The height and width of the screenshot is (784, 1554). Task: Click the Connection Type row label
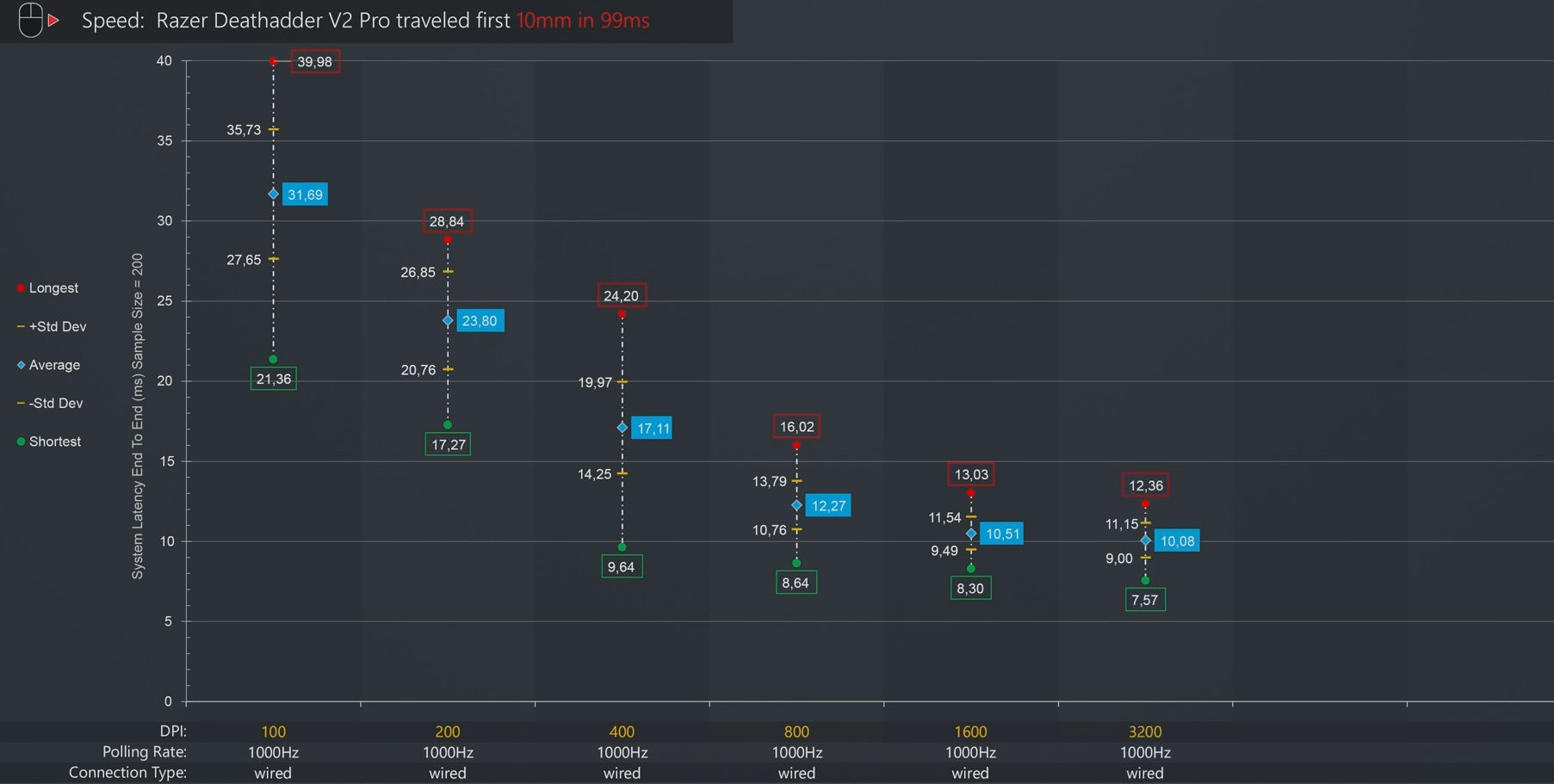(x=127, y=773)
